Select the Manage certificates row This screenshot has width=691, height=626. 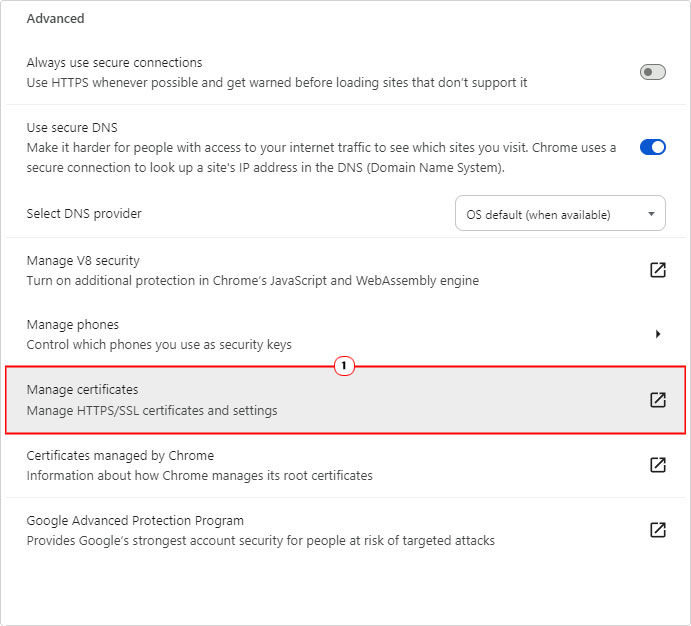346,400
